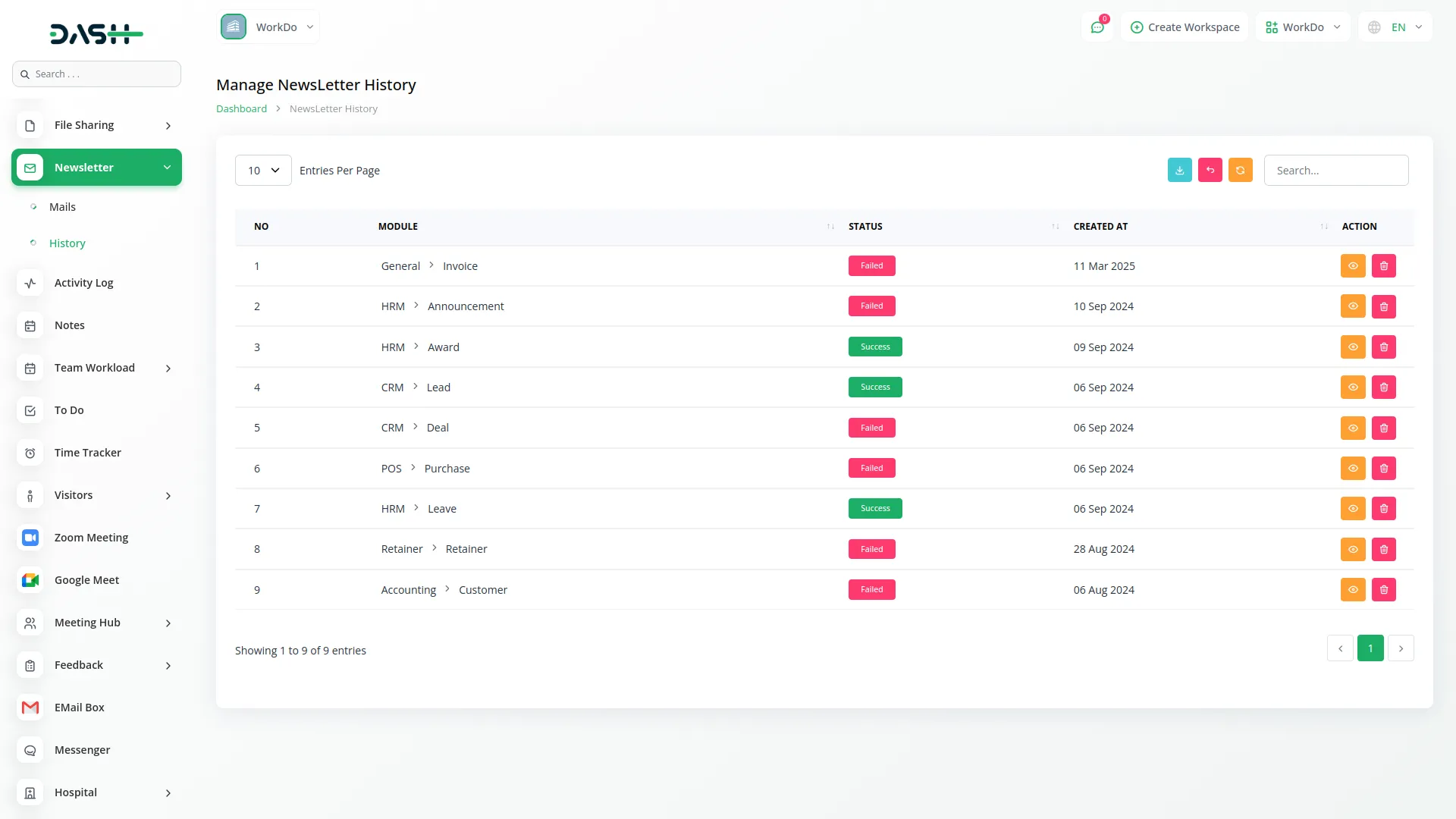The width and height of the screenshot is (1456, 819).
Task: Open Zoom Meeting from sidebar
Action: point(91,538)
